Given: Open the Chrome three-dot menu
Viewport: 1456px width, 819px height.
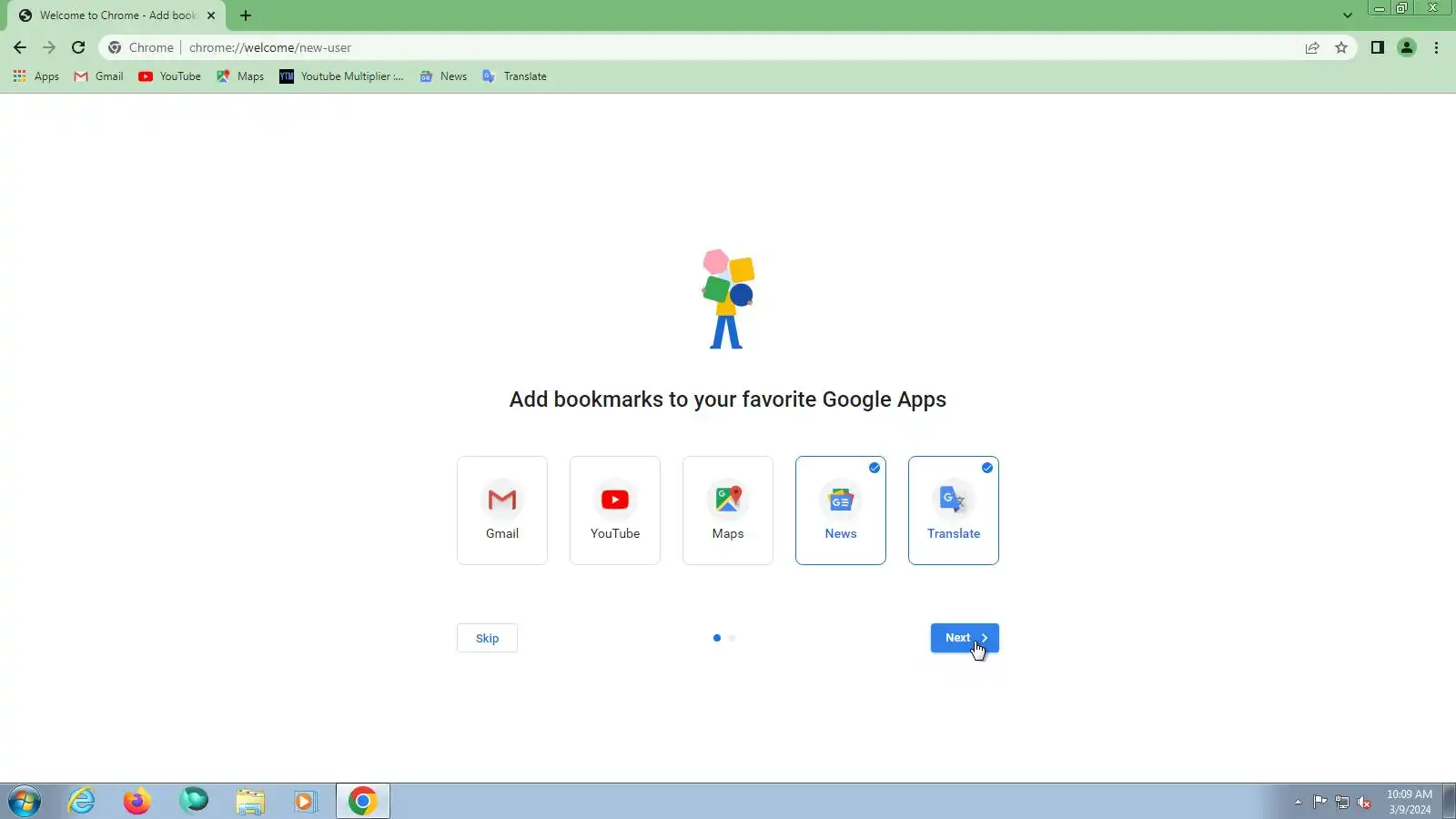Looking at the screenshot, I should pos(1437,47).
